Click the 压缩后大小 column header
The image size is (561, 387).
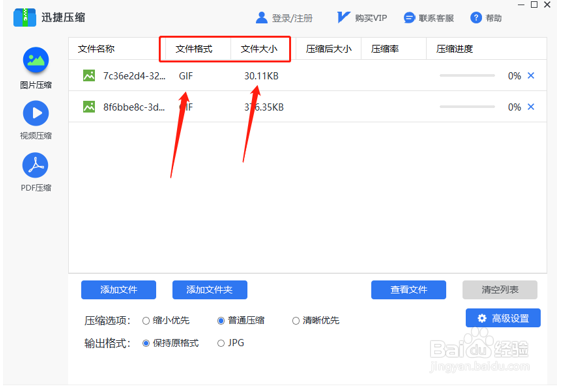pyautogui.click(x=329, y=49)
